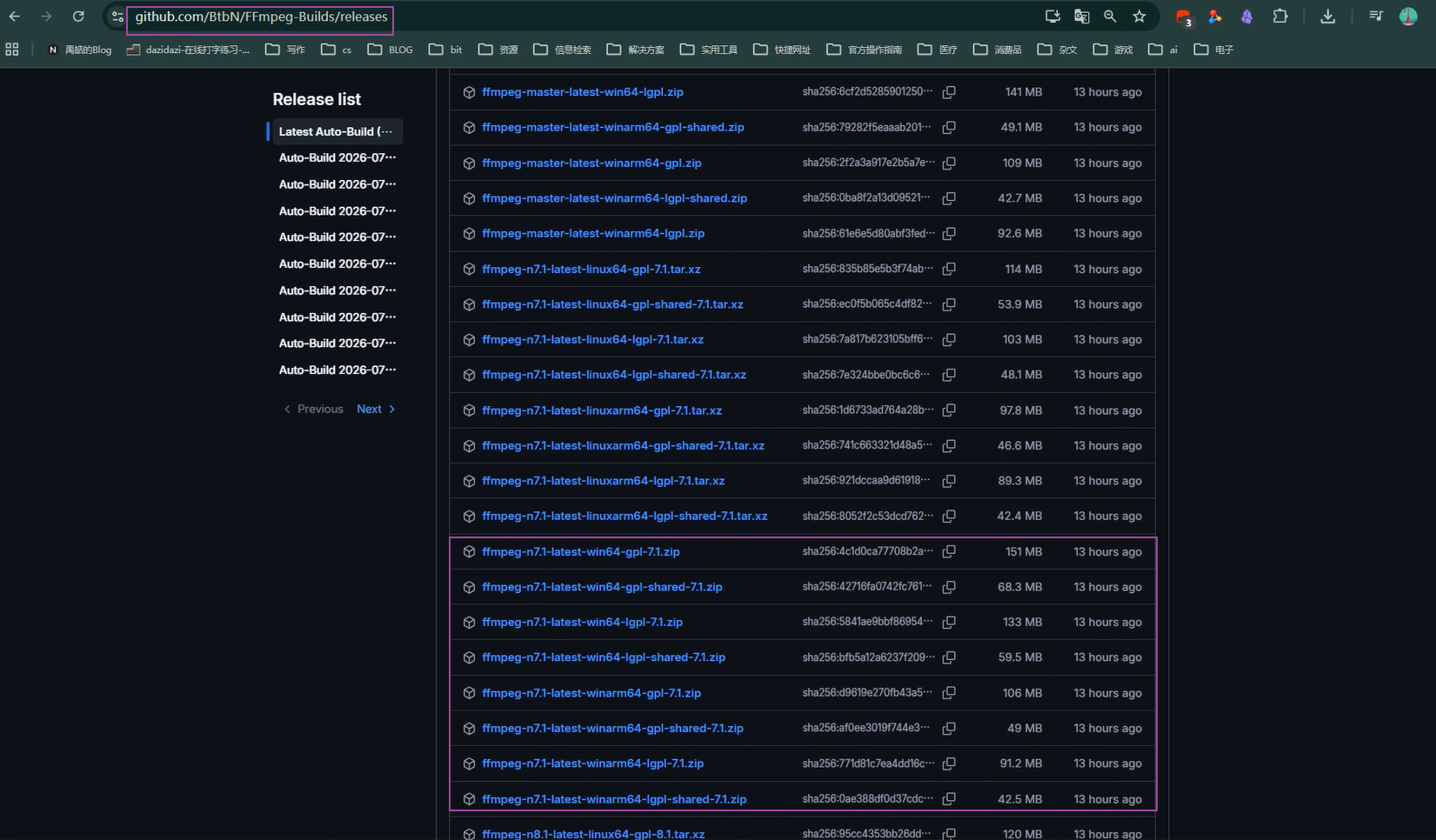Go to Next page of release list
Screen dimensions: 1436x840
(376, 409)
